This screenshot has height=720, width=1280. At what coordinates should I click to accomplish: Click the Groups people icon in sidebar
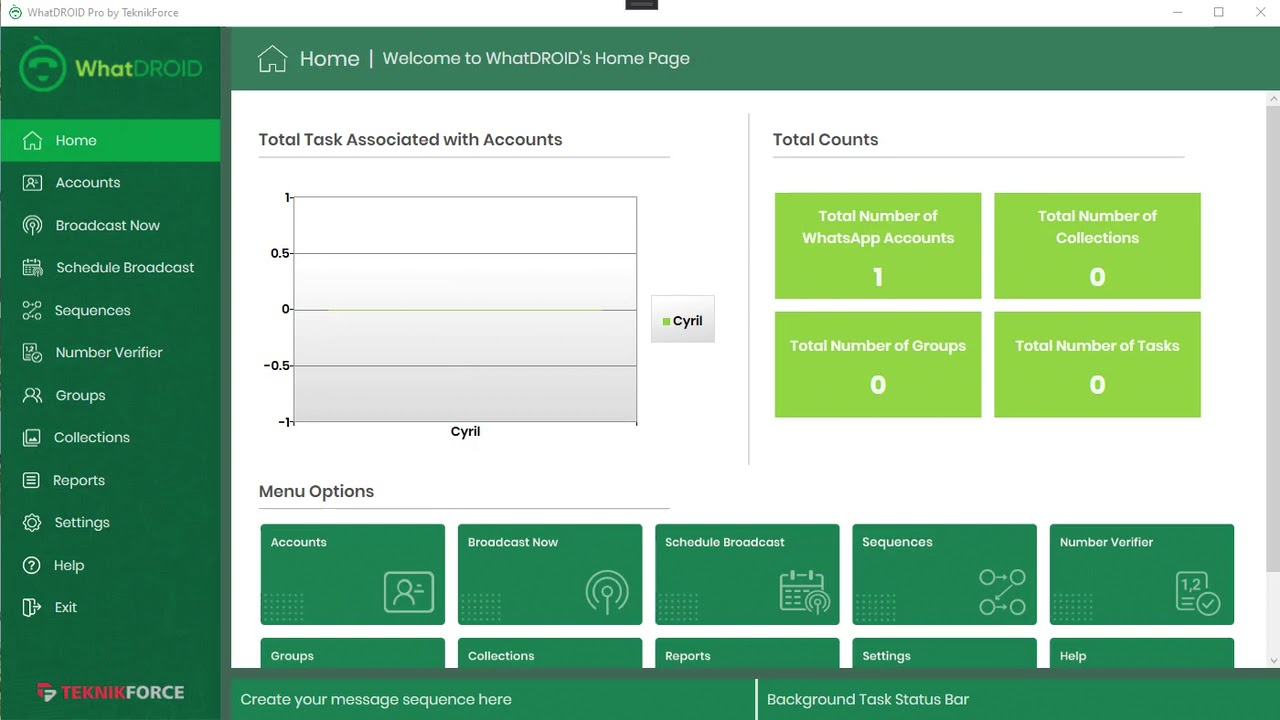coord(32,395)
